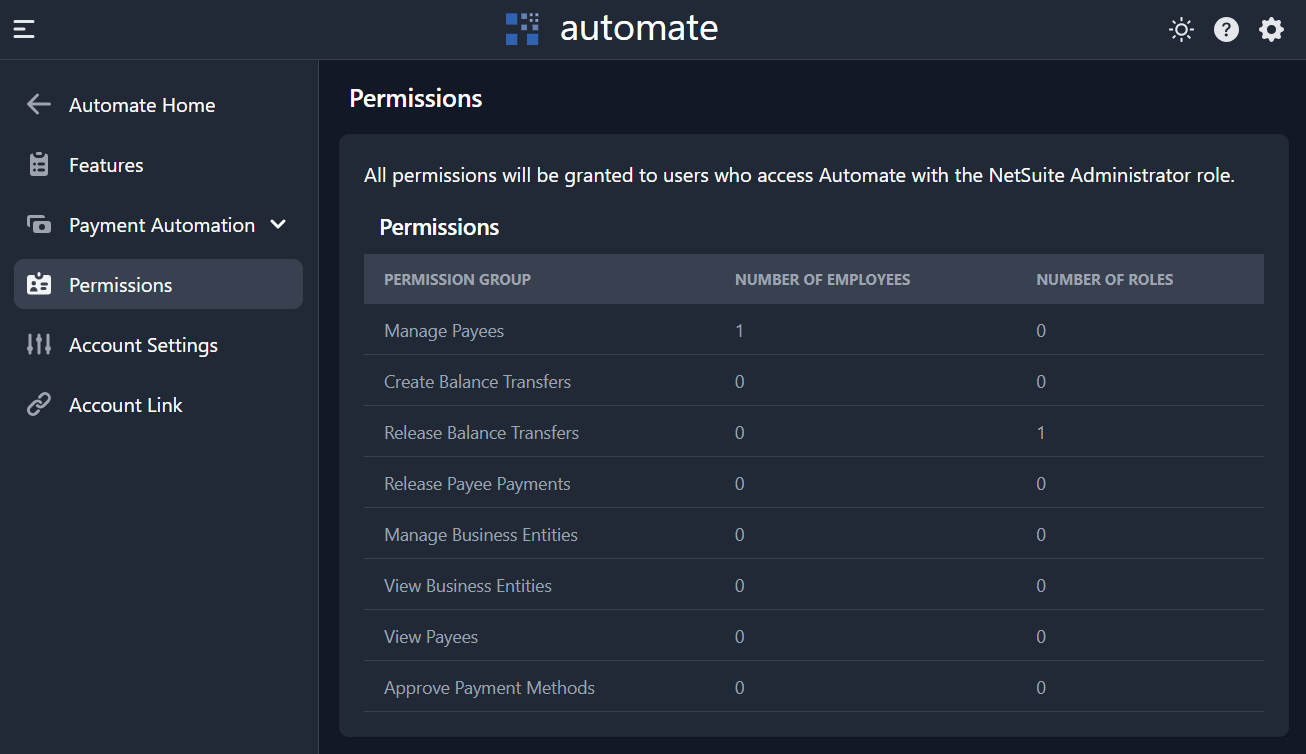
Task: Toggle light/dark theme with the sun icon
Action: 1181,30
